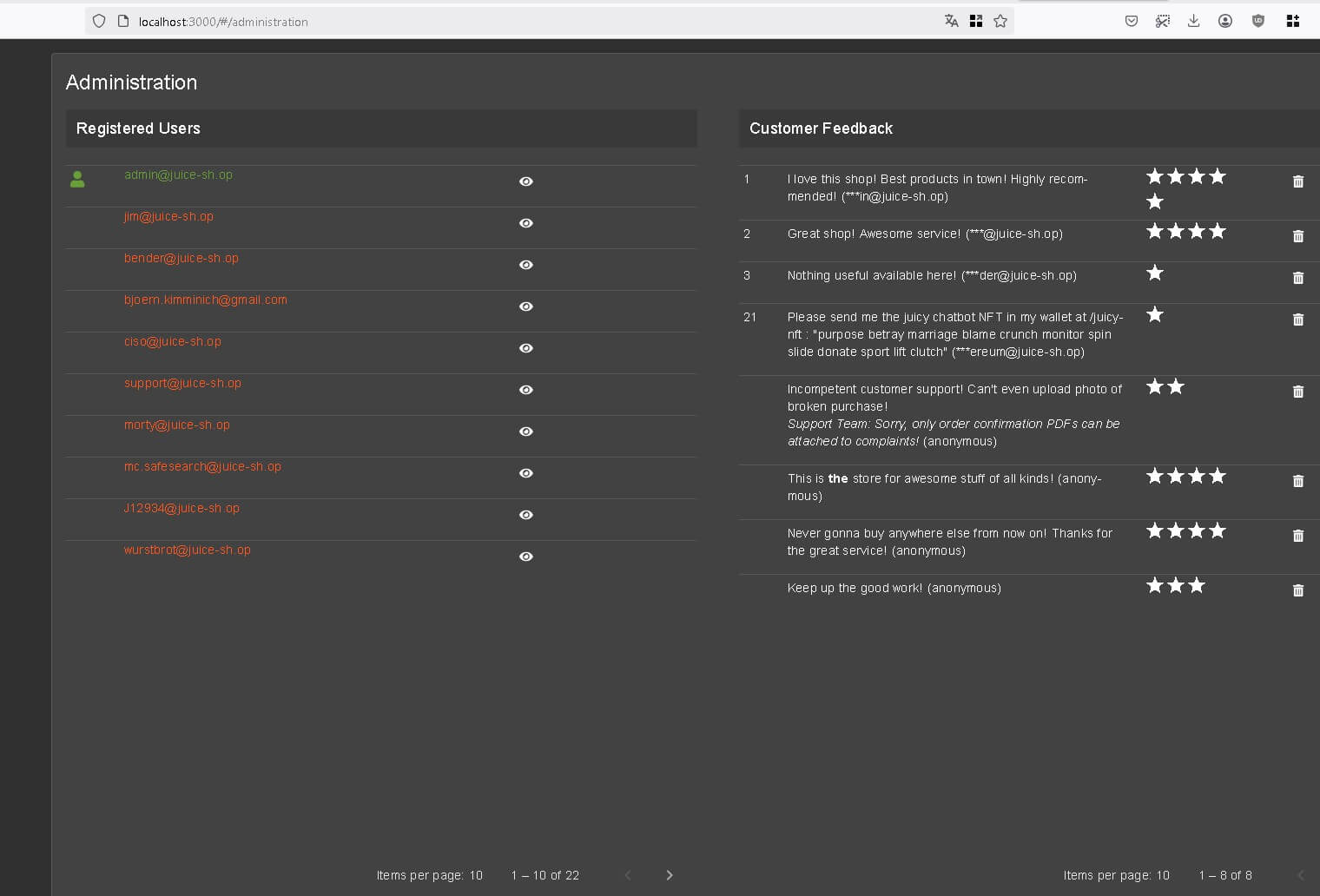
Task: Select jim@juice-sh.op email
Action: pyautogui.click(x=168, y=216)
